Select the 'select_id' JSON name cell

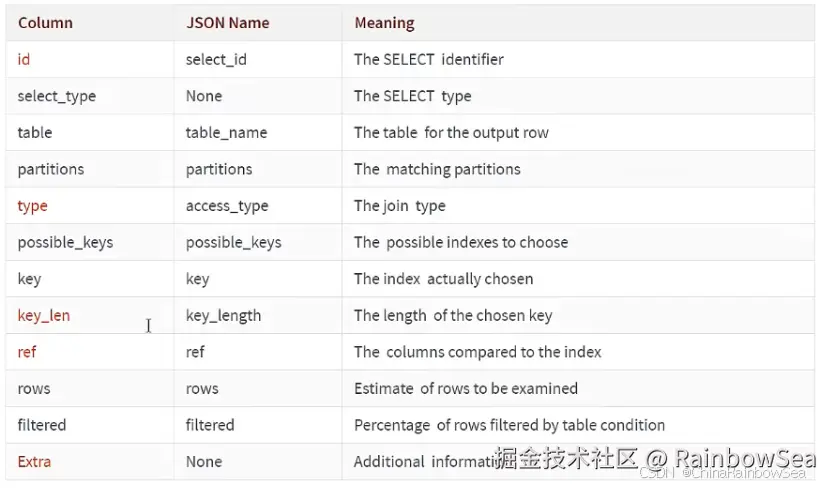[216, 59]
